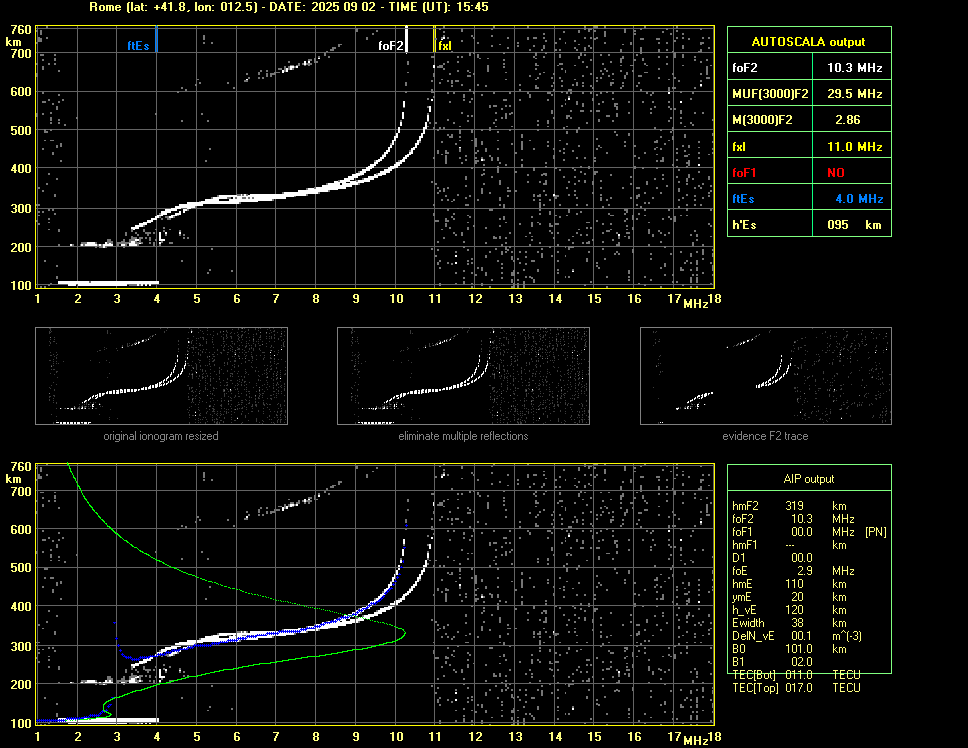Click the MHz axis label of the lower ionogram
968x748 pixels.
[x=695, y=741]
